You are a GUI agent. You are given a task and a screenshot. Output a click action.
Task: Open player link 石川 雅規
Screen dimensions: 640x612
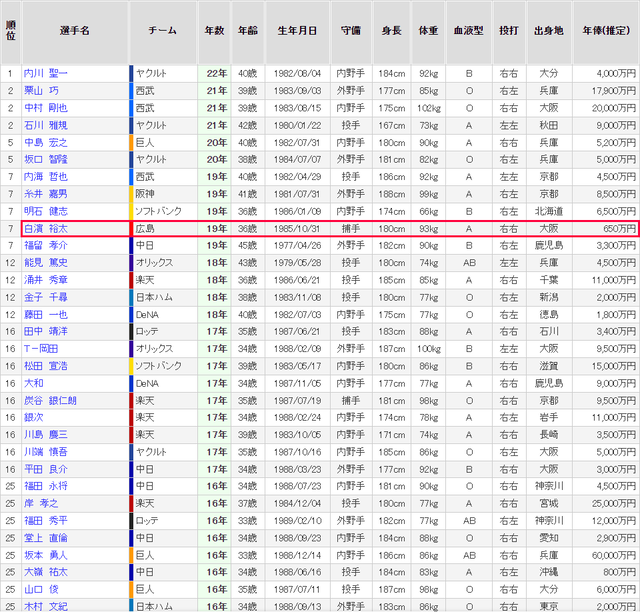click(46, 125)
